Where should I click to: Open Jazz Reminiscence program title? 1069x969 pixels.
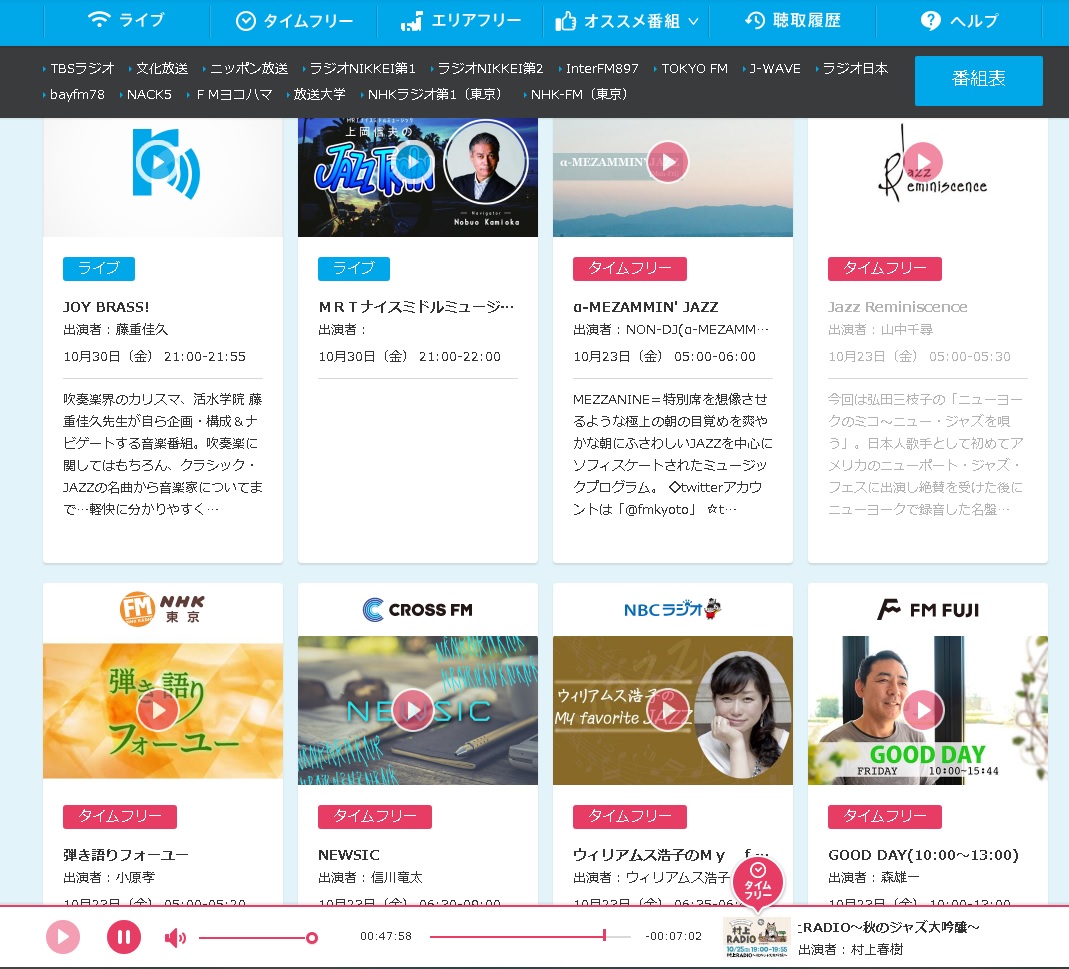click(898, 307)
